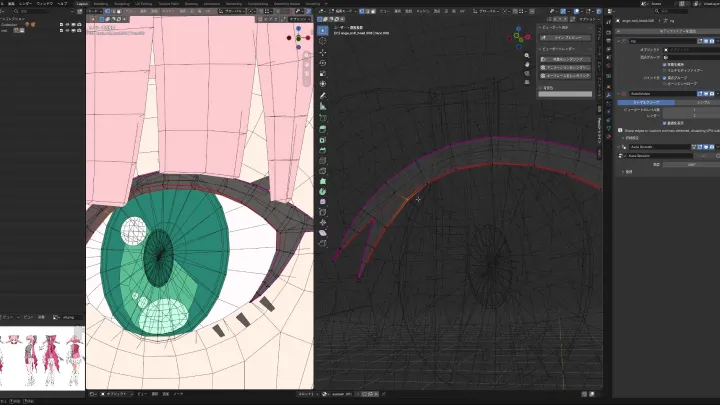Screen dimensions: 720x405
Task: Toggle the 頂点グループ bind checkbox
Action: click(x=664, y=78)
